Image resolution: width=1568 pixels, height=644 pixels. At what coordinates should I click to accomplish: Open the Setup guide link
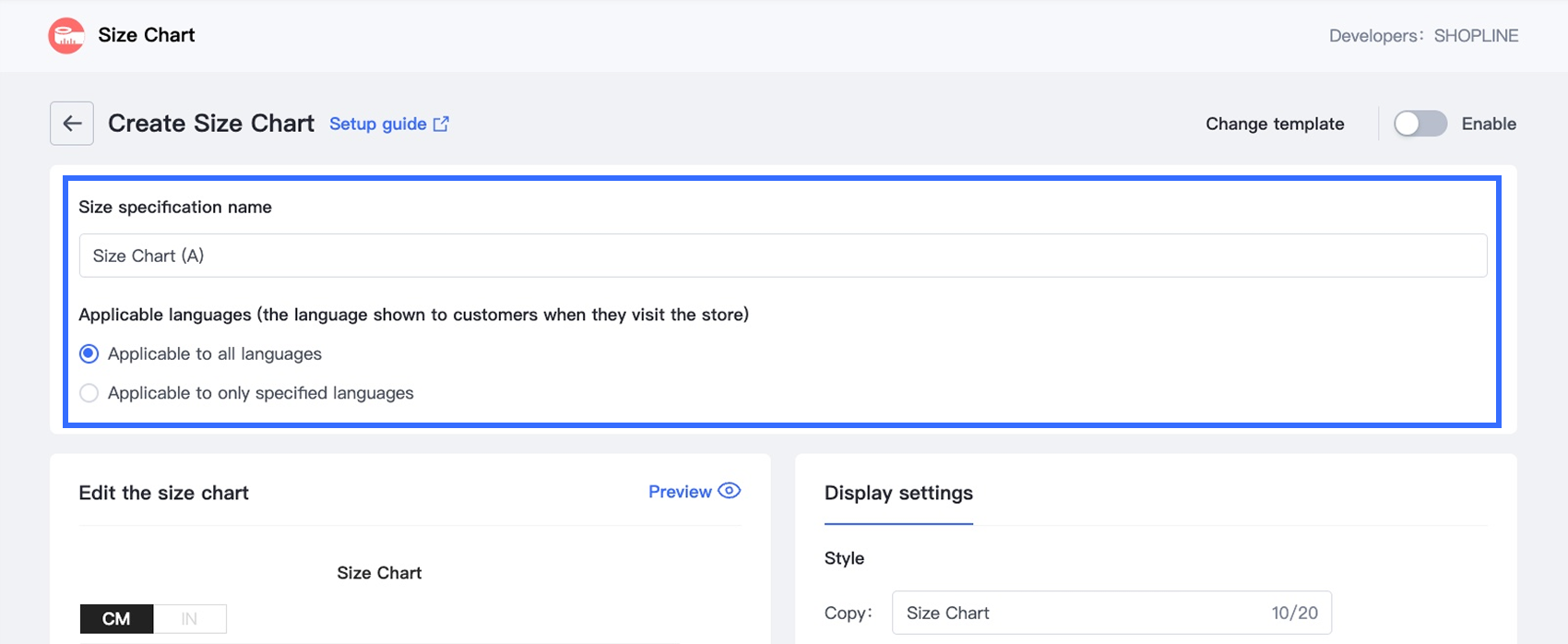click(x=378, y=124)
